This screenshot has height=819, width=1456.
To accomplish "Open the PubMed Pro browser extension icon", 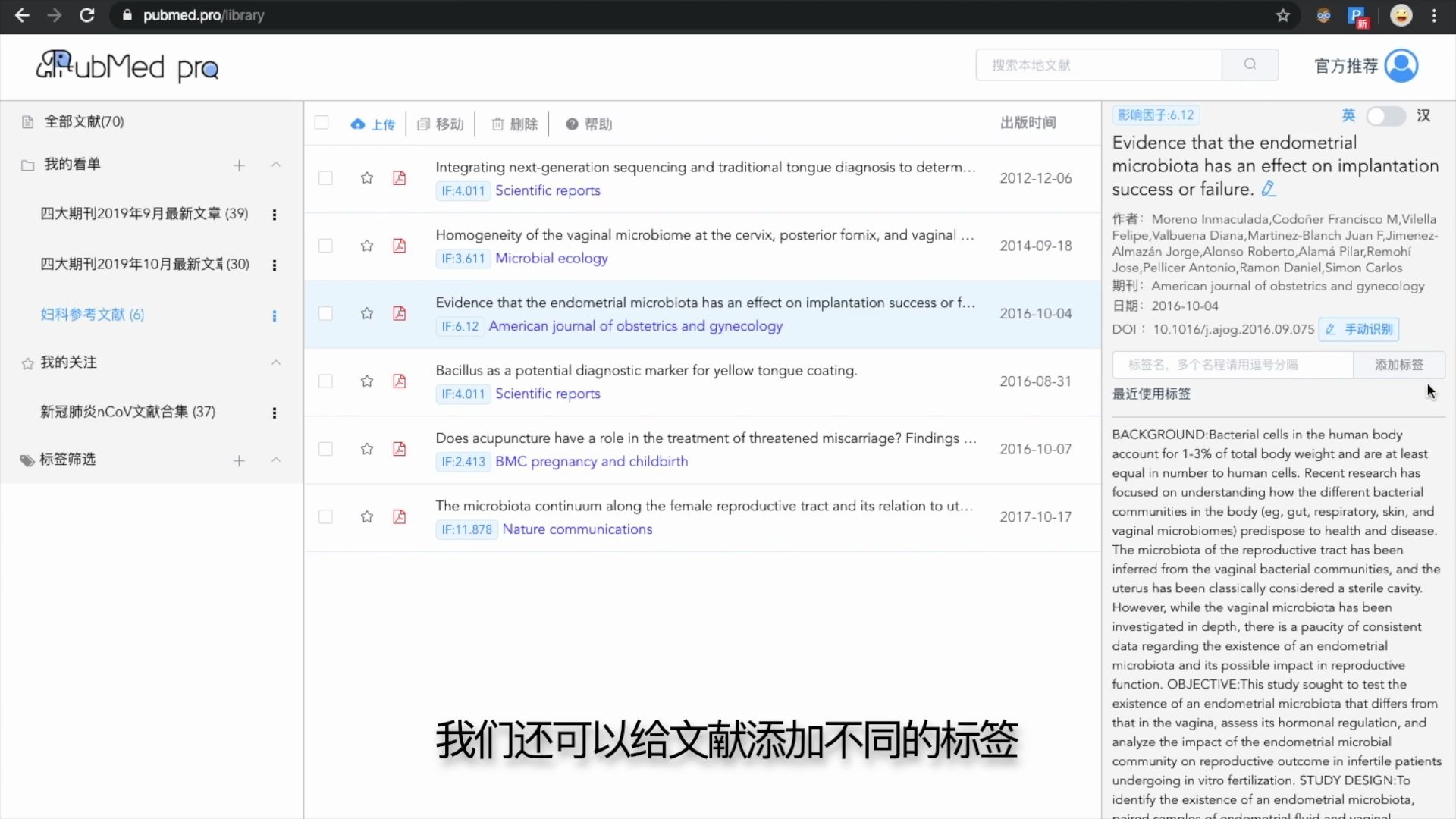I will click(x=1357, y=16).
